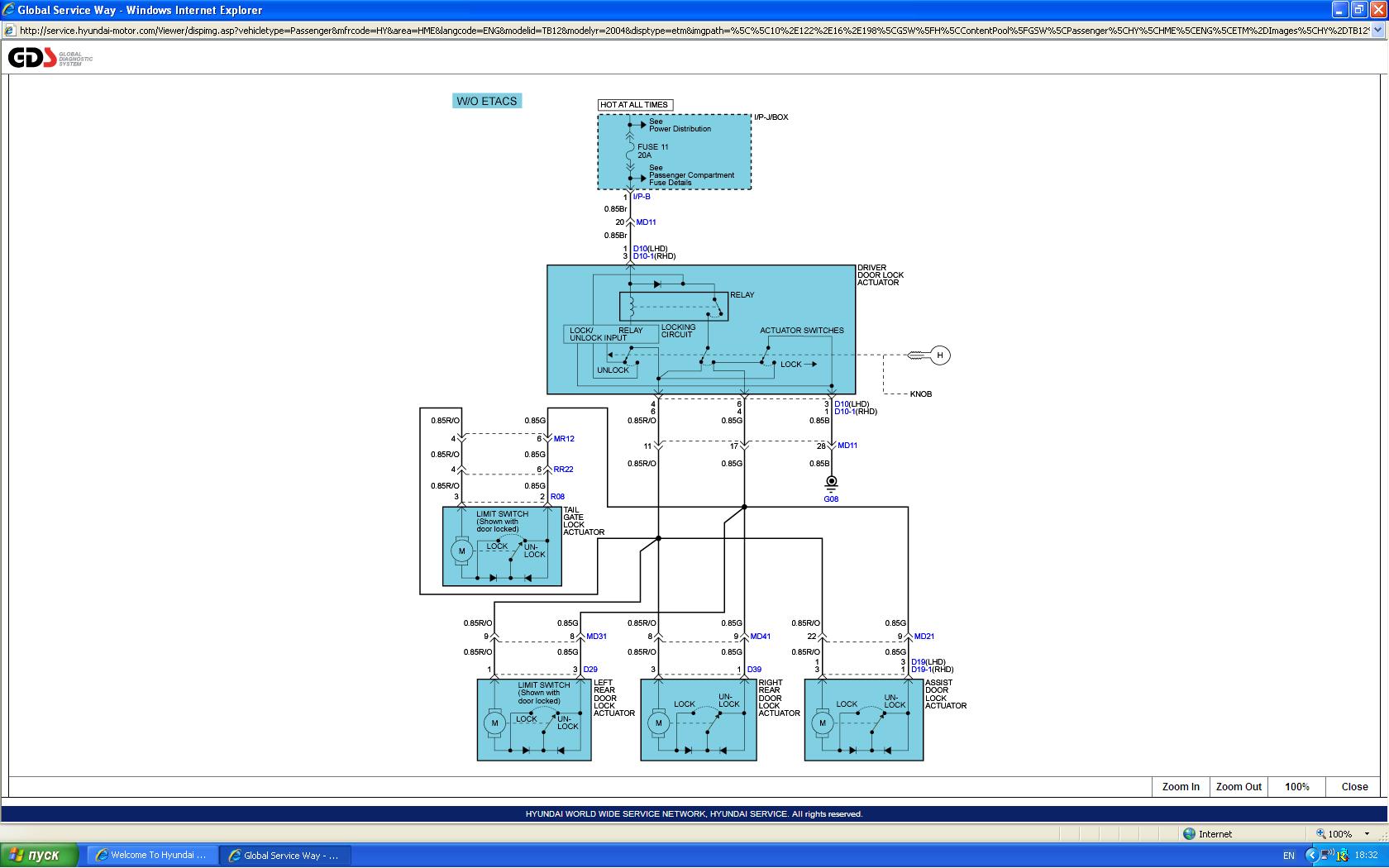This screenshot has height=868, width=1389.
Task: Click the network connection tray icon
Action: 1326,855
